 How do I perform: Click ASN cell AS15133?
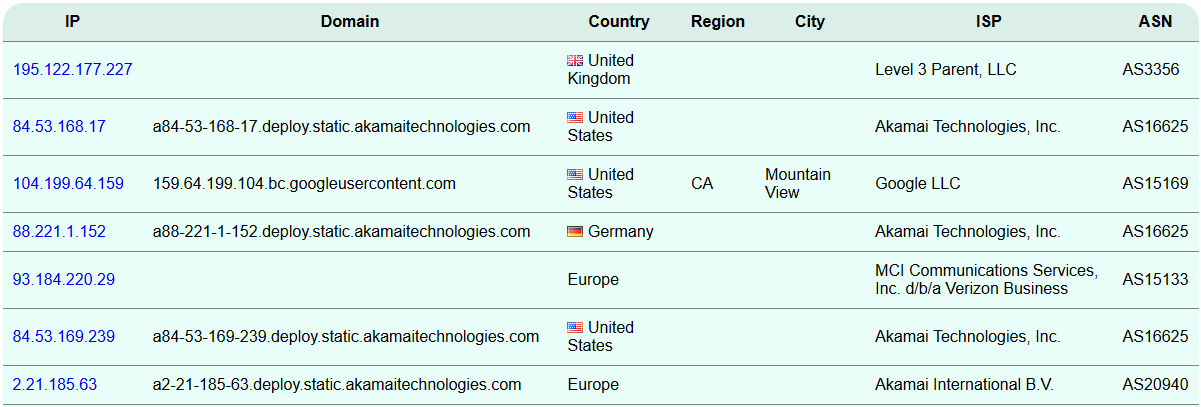click(1155, 280)
